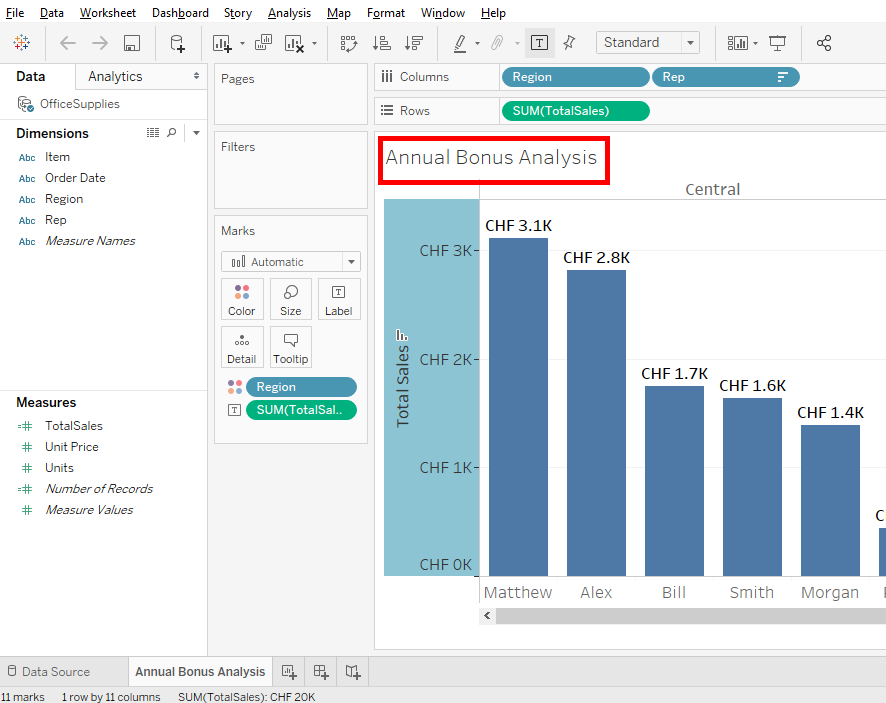The image size is (886, 703).
Task: Switch to the Data Source tab
Action: (63, 671)
